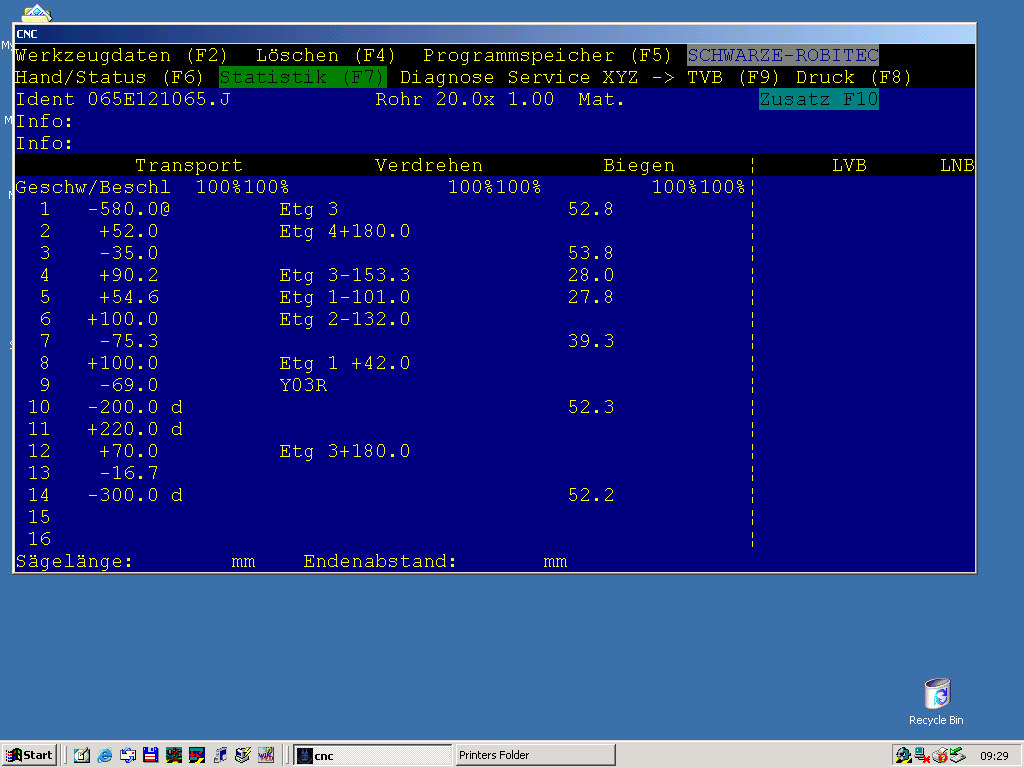1024x768 pixels.
Task: Click the blue documents quick launch icon
Action: (x=220, y=756)
